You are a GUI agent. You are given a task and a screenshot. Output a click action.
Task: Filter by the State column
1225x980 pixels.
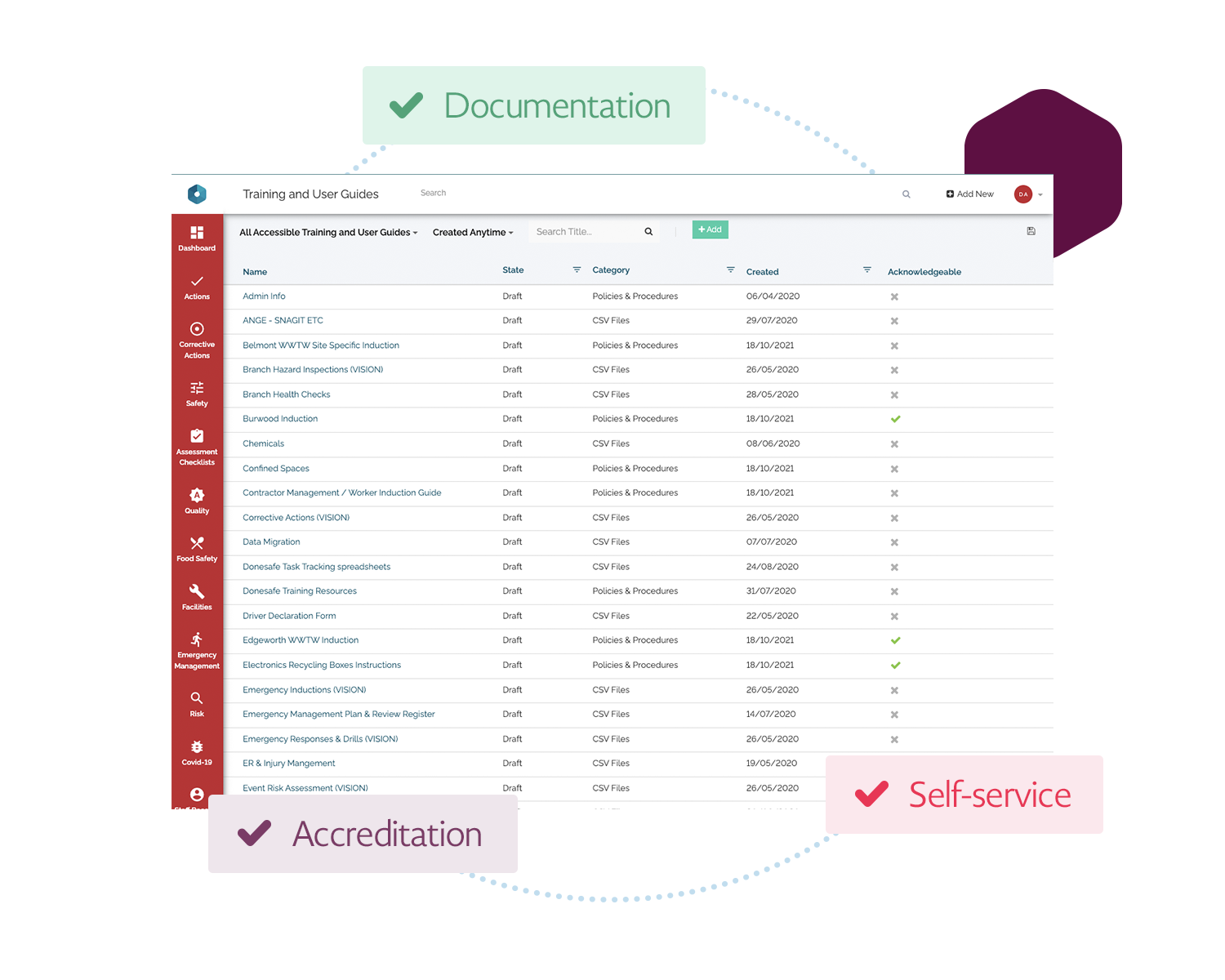(577, 270)
